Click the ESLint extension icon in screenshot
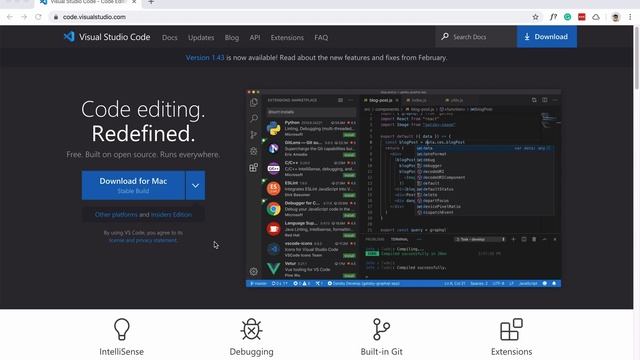Image resolution: width=640 pixels, height=360 pixels. pyautogui.click(x=273, y=188)
